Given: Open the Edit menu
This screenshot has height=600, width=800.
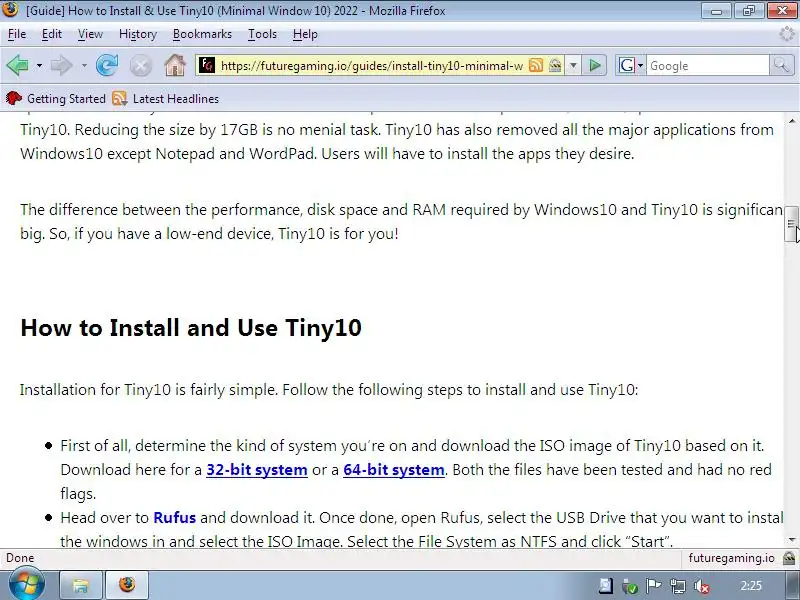Looking at the screenshot, I should pyautogui.click(x=52, y=34).
